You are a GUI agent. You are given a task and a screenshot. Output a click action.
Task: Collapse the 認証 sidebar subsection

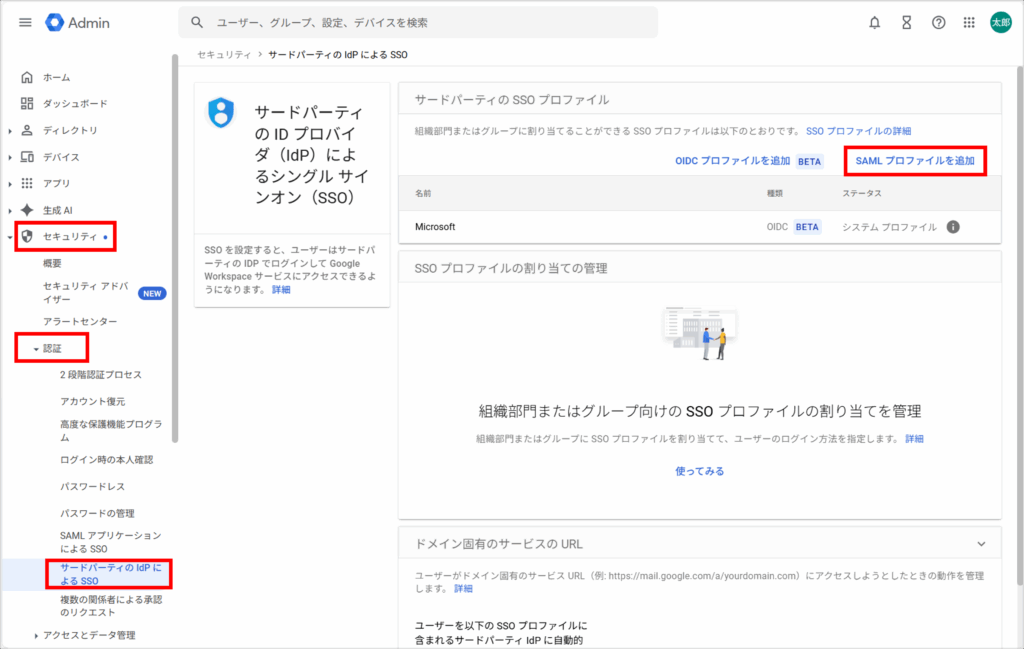coord(37,349)
